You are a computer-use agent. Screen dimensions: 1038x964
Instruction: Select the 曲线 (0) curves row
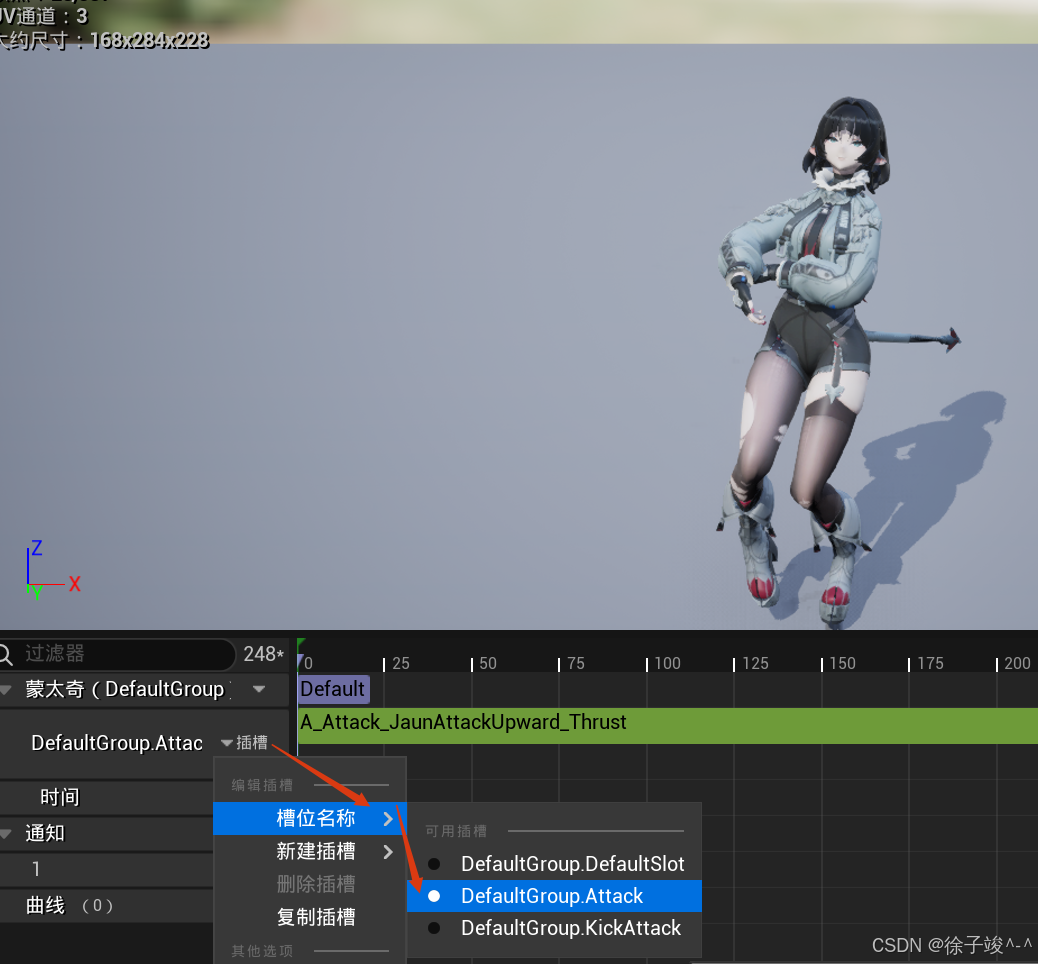click(x=107, y=905)
